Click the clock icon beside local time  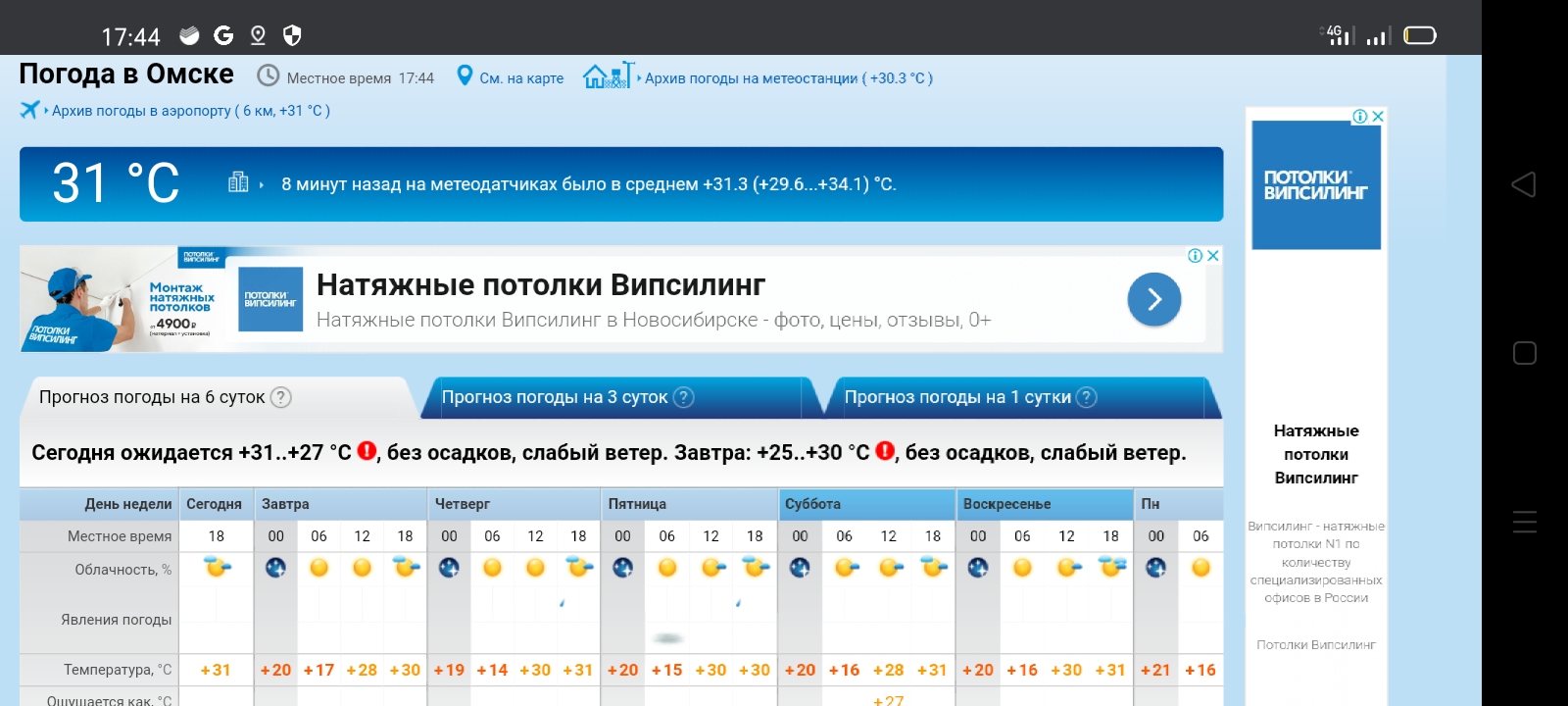[x=268, y=76]
